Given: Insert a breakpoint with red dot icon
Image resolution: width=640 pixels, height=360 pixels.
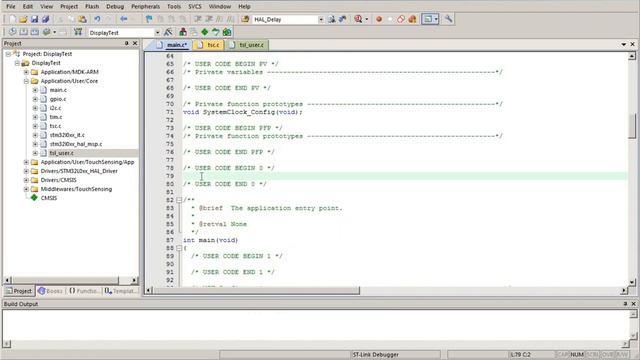Looking at the screenshot, I should point(379,19).
